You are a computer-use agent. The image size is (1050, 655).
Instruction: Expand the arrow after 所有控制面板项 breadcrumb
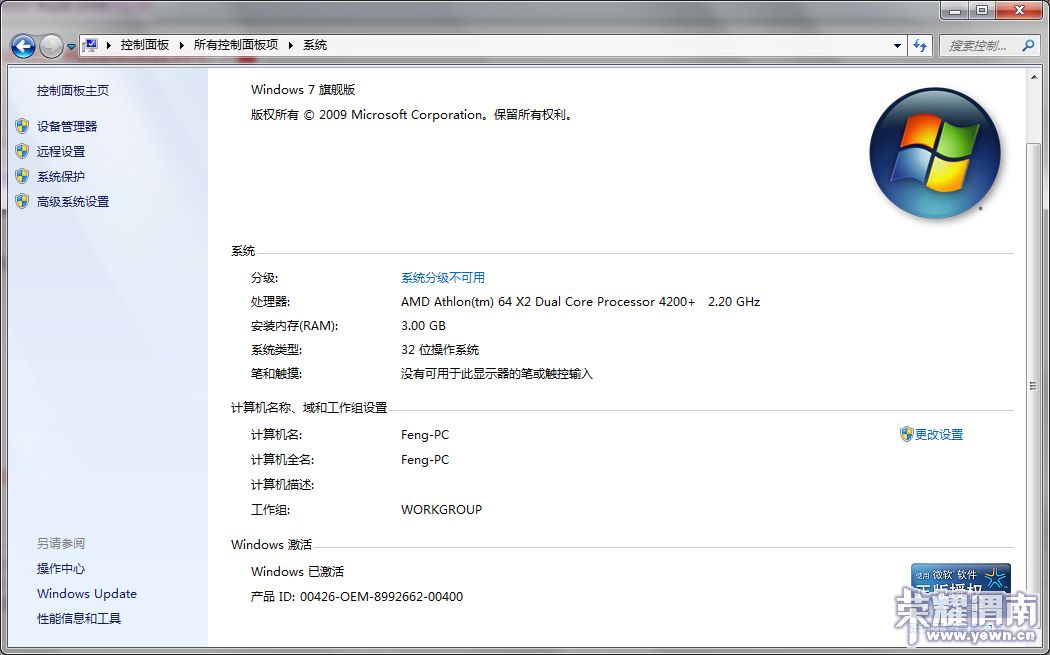pyautogui.click(x=290, y=45)
